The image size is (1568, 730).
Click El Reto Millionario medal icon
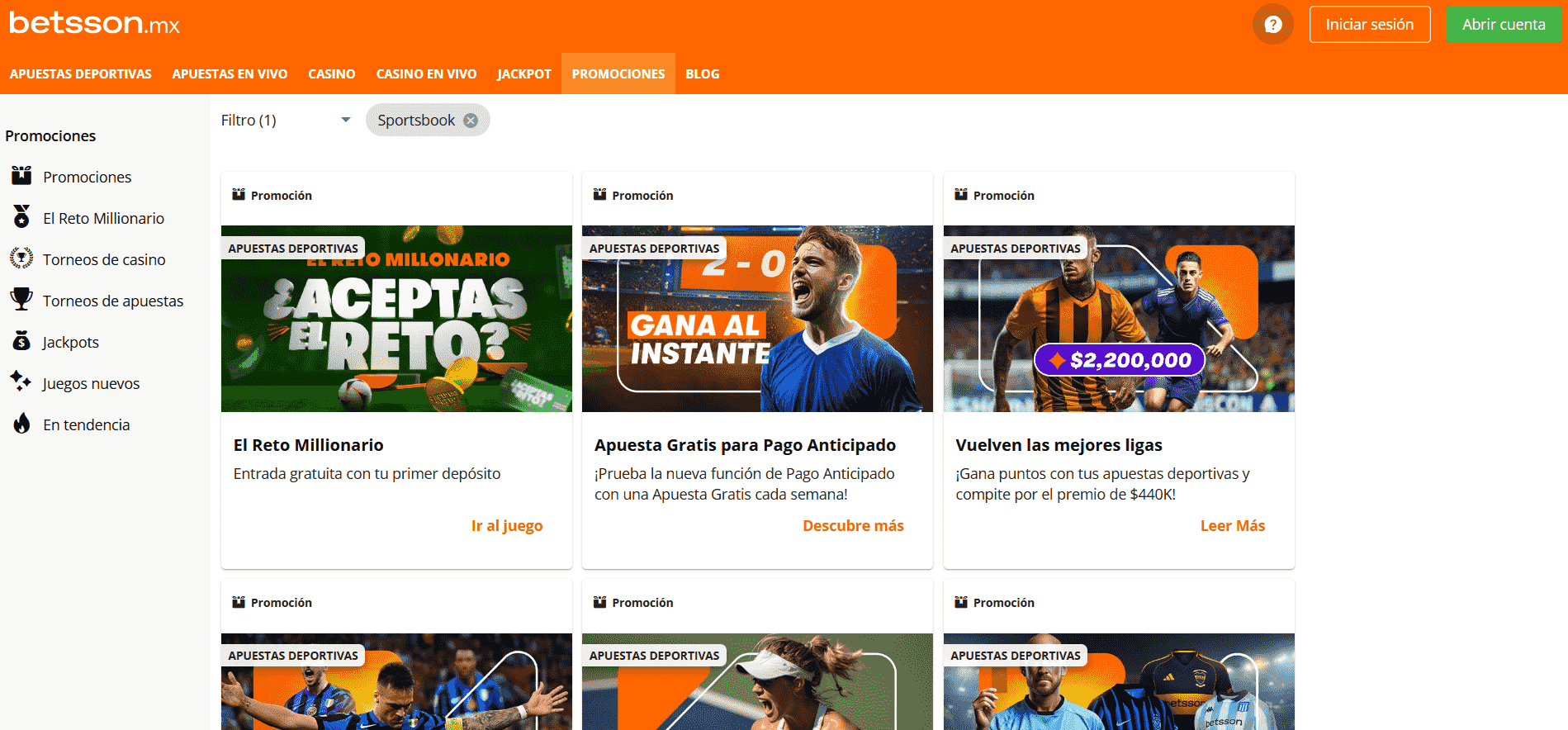click(21, 217)
